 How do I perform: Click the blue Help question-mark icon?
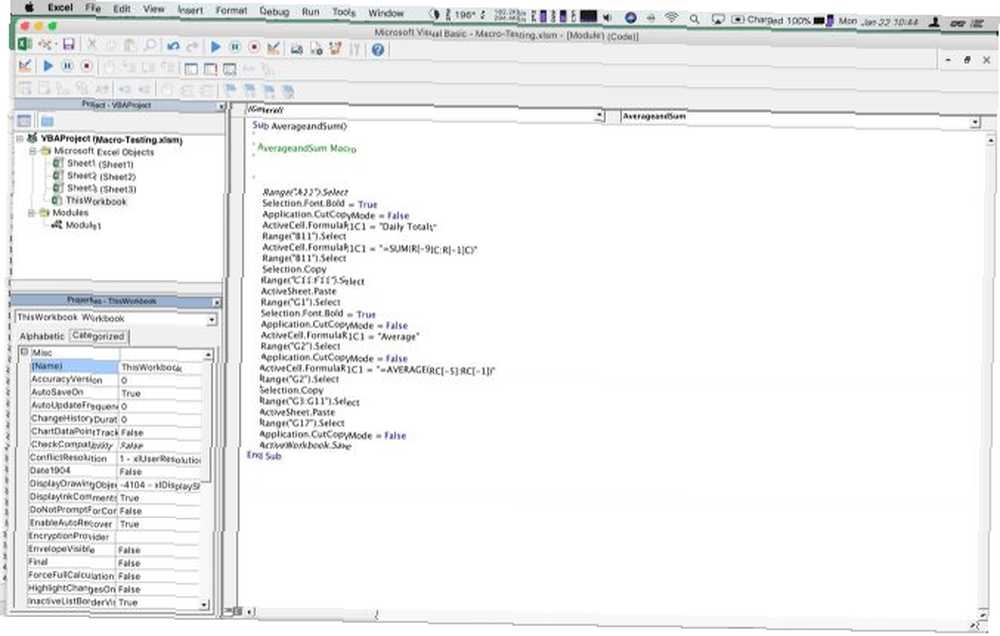click(378, 50)
